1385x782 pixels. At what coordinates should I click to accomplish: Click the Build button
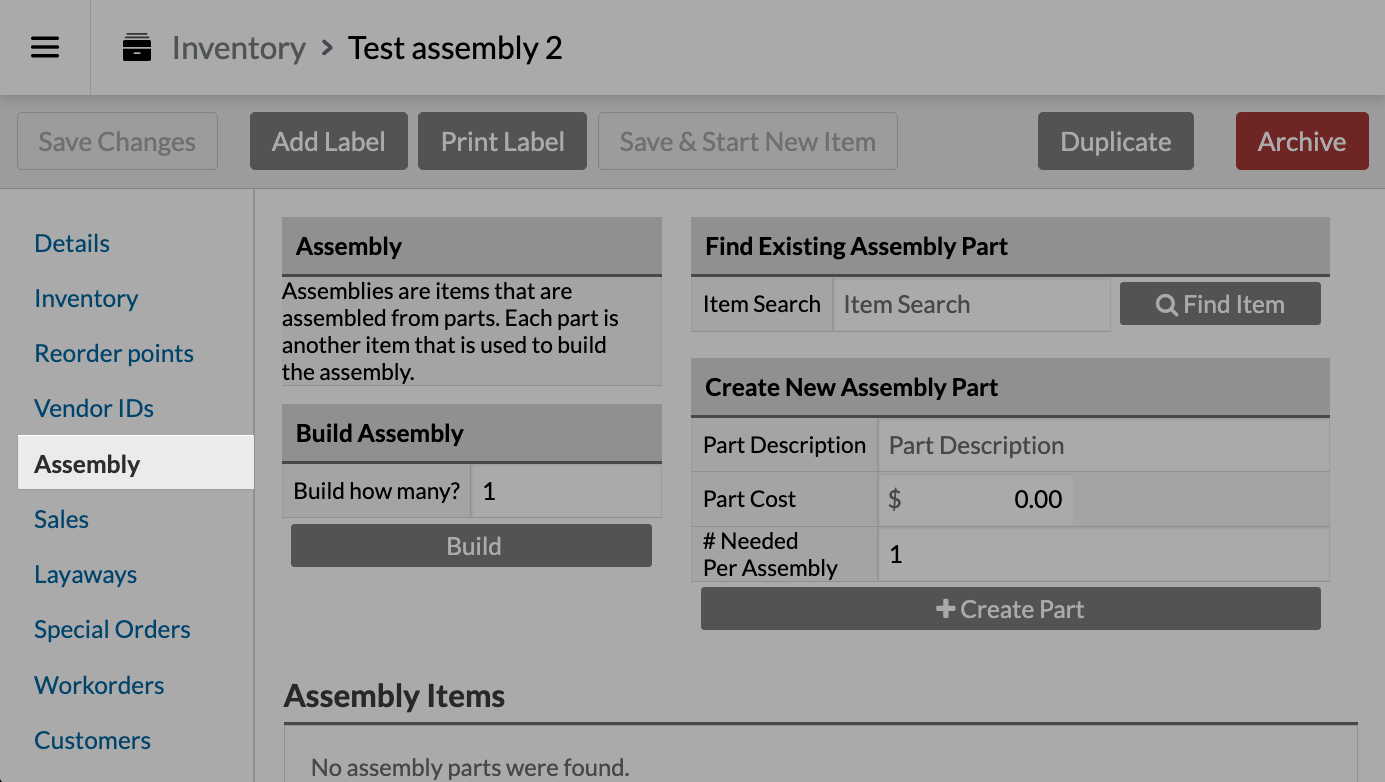(x=471, y=546)
